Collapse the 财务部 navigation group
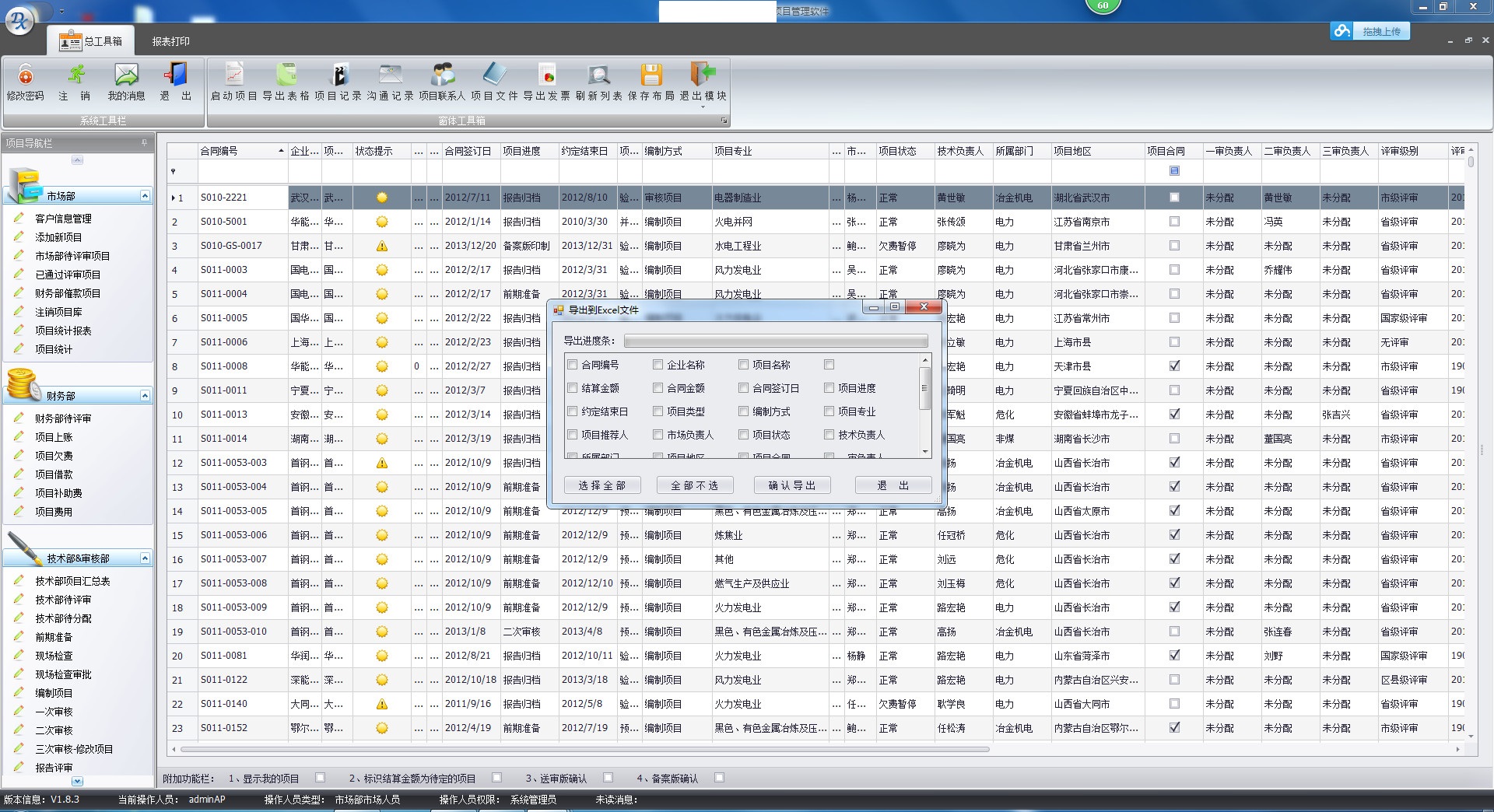Screen dimensions: 1494x812 [x=145, y=396]
